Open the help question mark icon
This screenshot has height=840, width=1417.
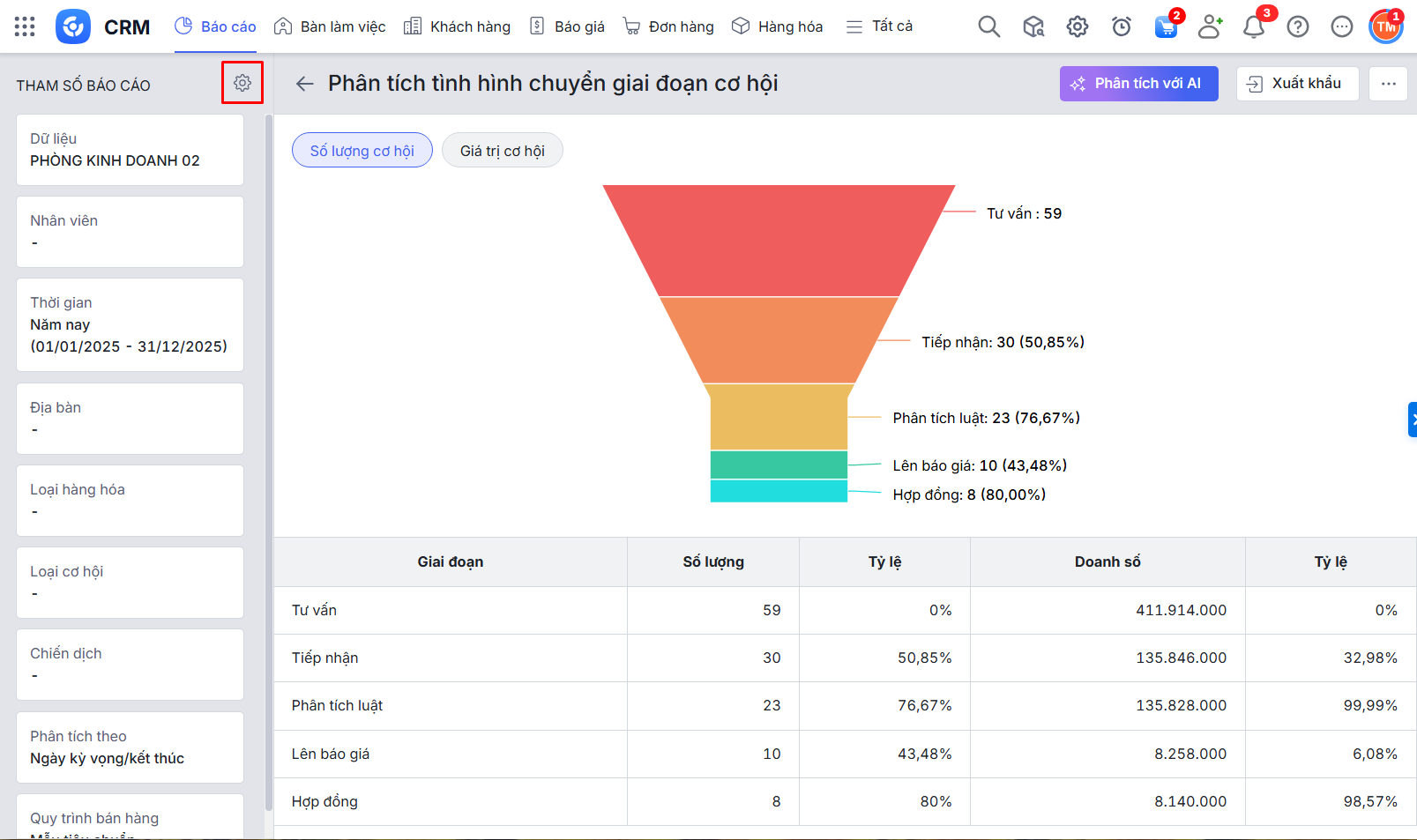pyautogui.click(x=1297, y=27)
